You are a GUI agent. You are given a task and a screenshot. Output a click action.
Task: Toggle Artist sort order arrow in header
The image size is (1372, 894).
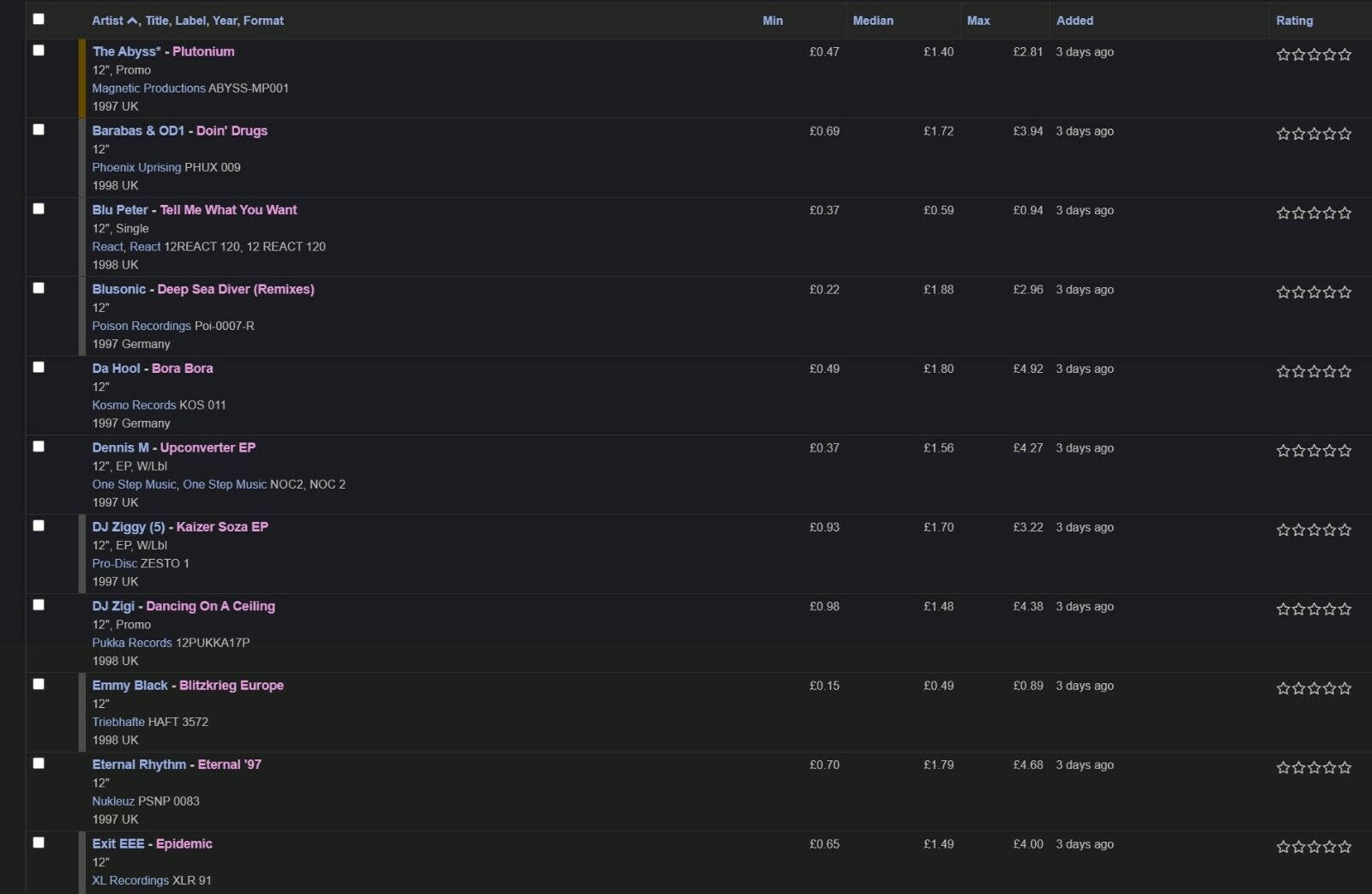point(132,21)
